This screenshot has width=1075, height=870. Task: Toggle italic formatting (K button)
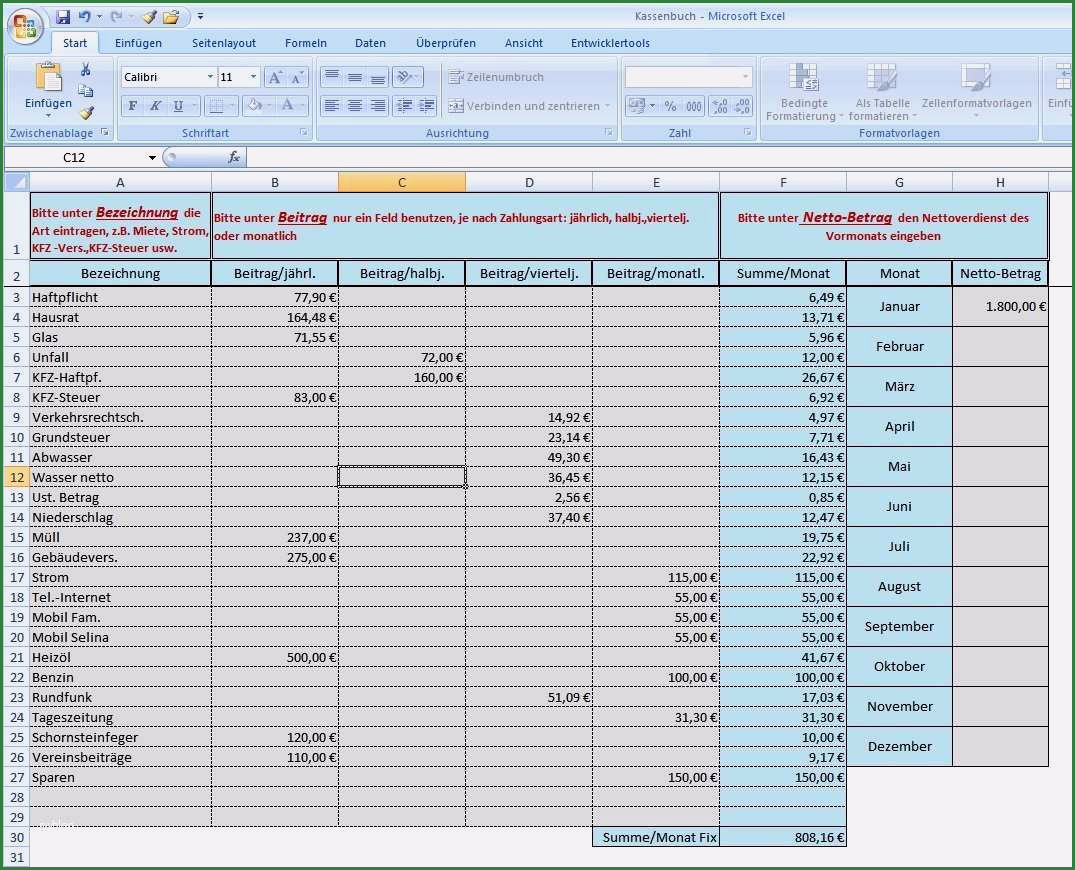(155, 106)
